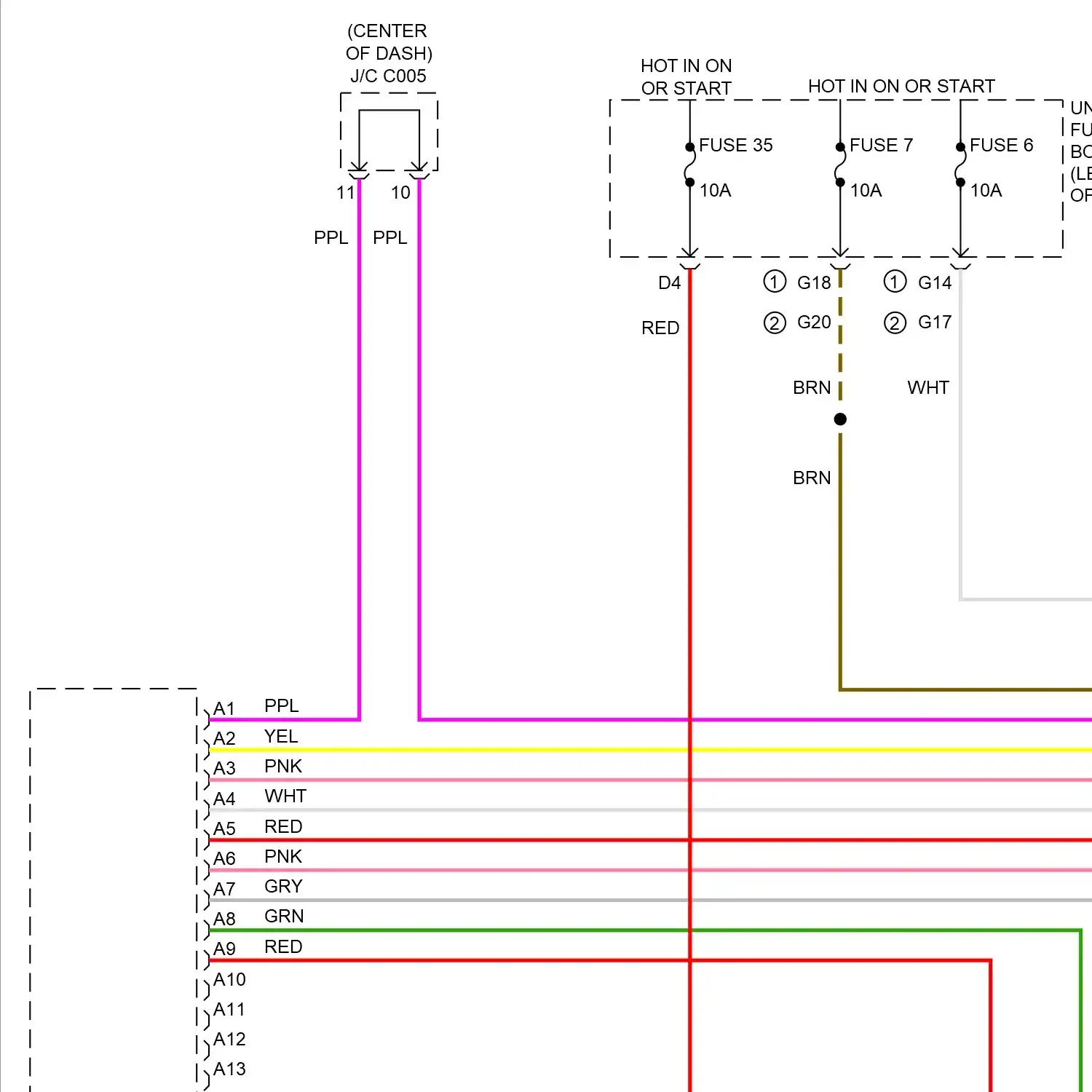The height and width of the screenshot is (1092, 1092).
Task: Click the HOT IN ON OR START label above FUSE 7
Action: [901, 87]
